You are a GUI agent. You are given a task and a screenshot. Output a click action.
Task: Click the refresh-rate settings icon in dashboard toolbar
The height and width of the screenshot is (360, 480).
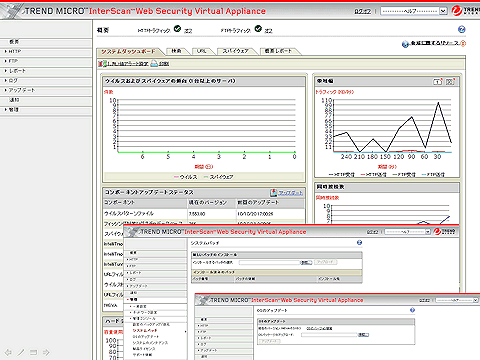click(x=102, y=63)
